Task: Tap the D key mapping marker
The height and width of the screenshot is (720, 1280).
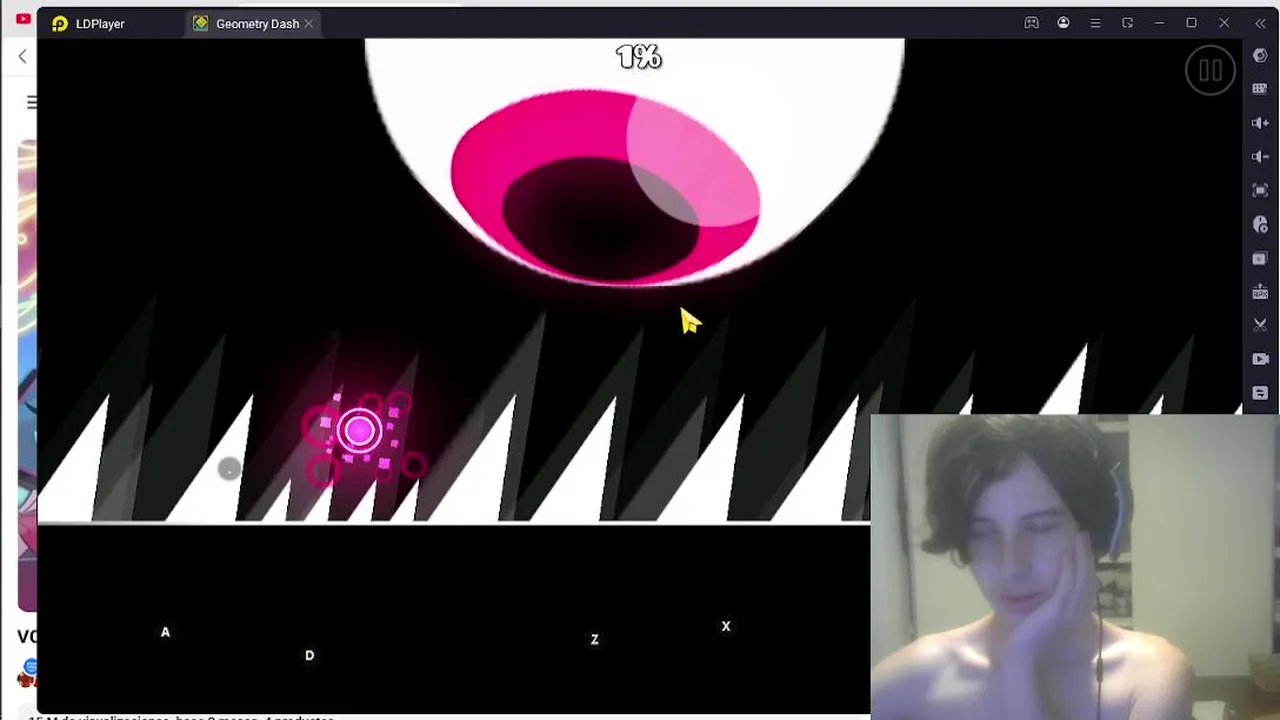Action: tap(309, 655)
